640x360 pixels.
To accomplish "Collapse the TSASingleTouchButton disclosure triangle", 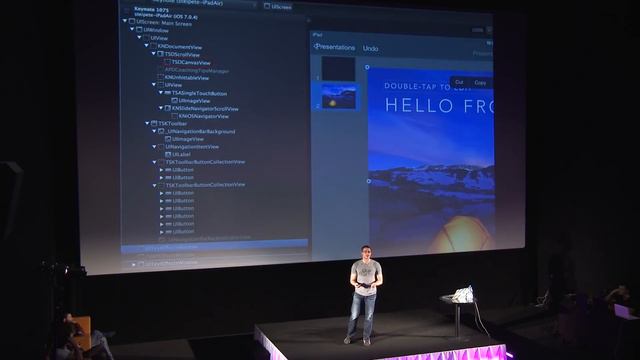I will click(x=161, y=93).
